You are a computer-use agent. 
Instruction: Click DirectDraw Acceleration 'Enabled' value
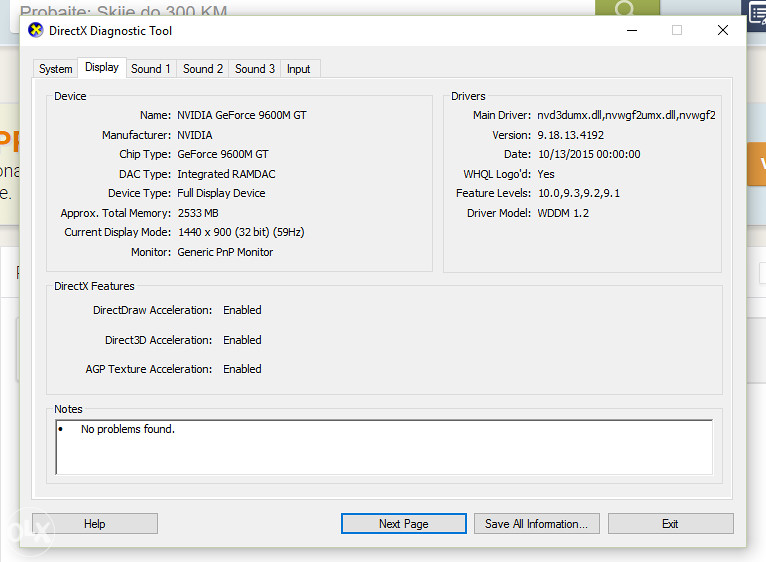242,310
